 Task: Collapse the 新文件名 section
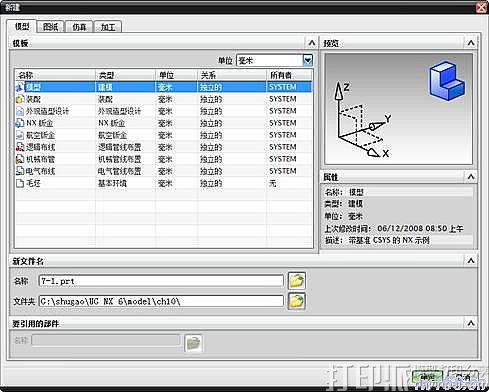[471, 261]
